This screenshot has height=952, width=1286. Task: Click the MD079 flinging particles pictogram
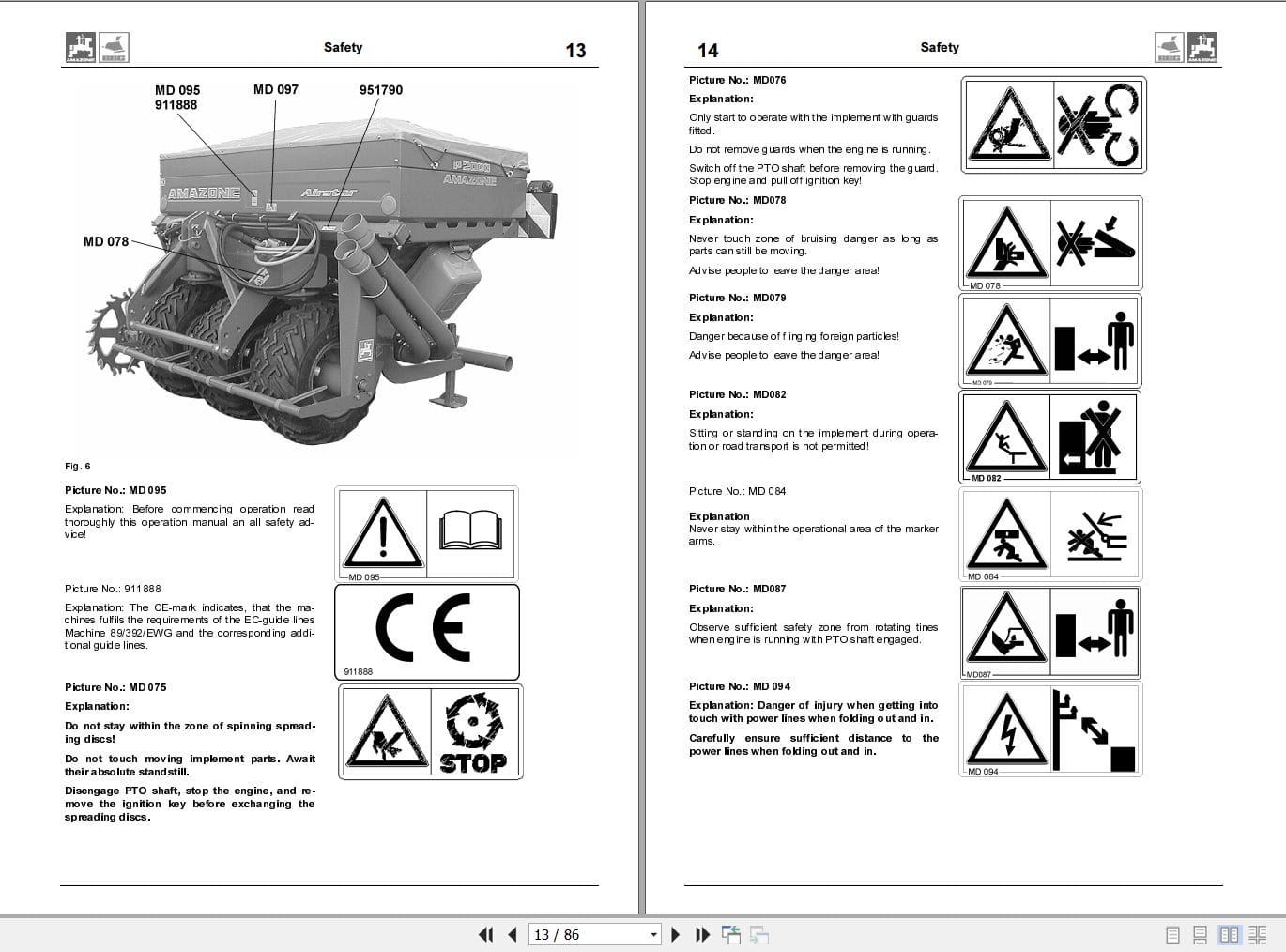tap(1050, 340)
